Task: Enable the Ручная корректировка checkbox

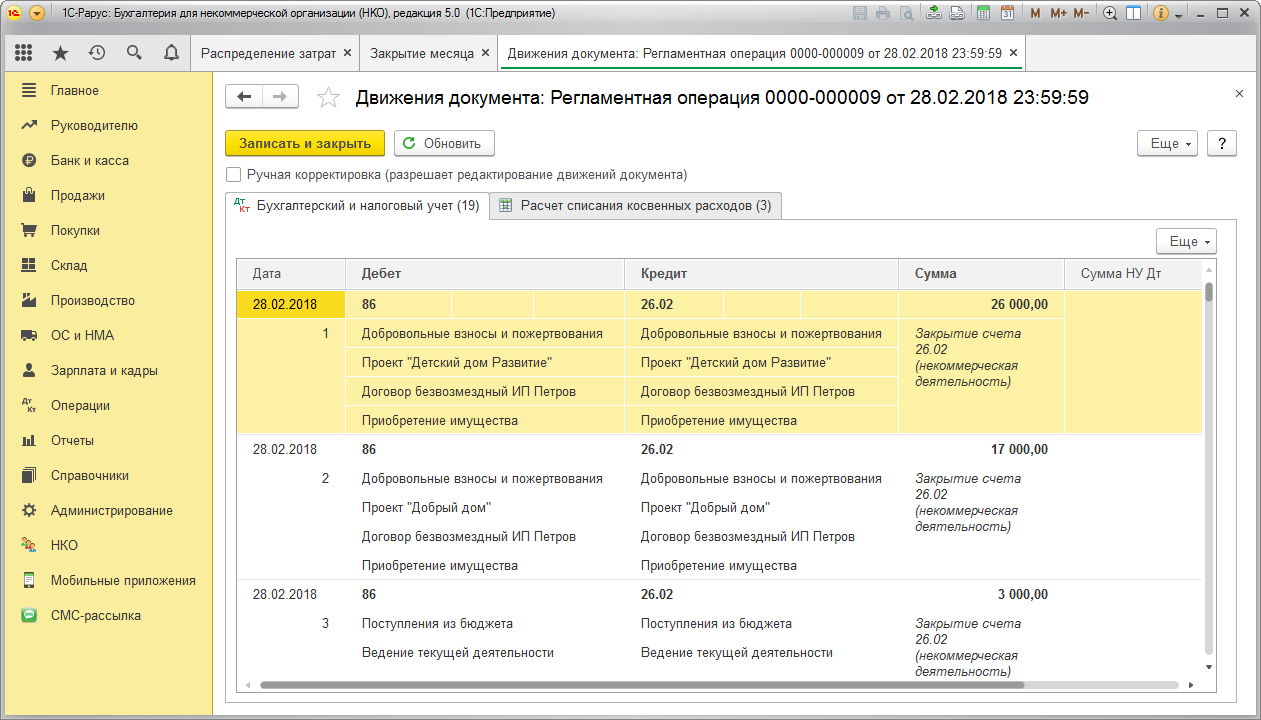Action: 234,174
